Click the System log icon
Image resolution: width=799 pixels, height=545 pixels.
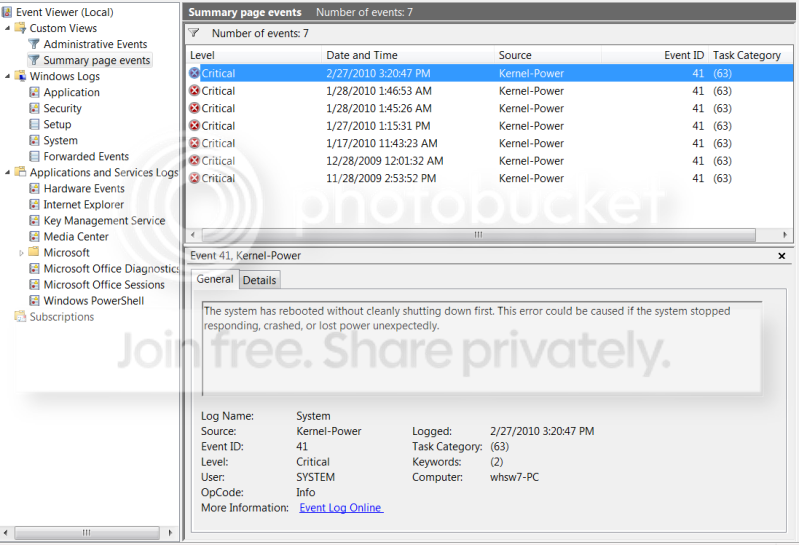click(34, 140)
